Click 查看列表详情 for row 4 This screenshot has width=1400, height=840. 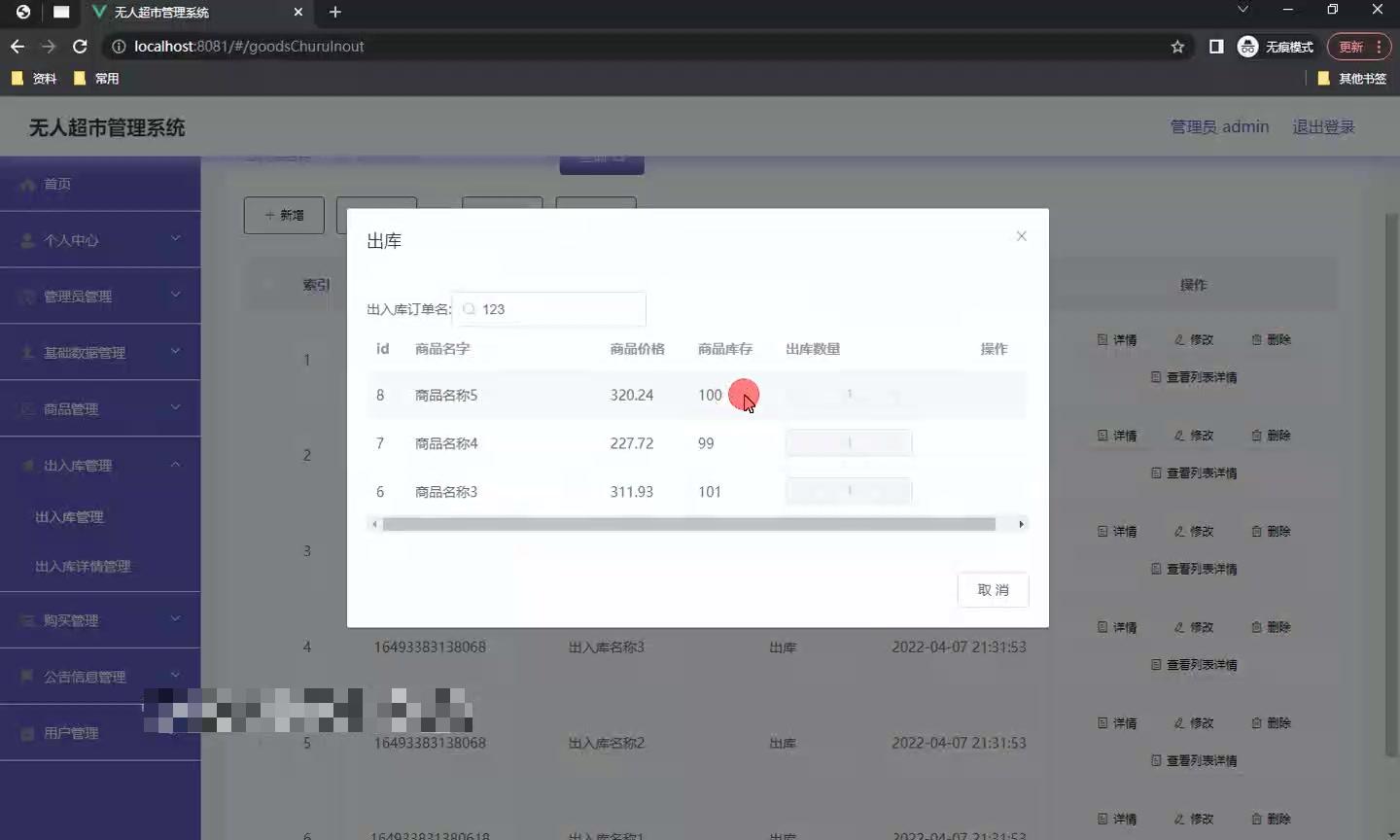point(1194,665)
